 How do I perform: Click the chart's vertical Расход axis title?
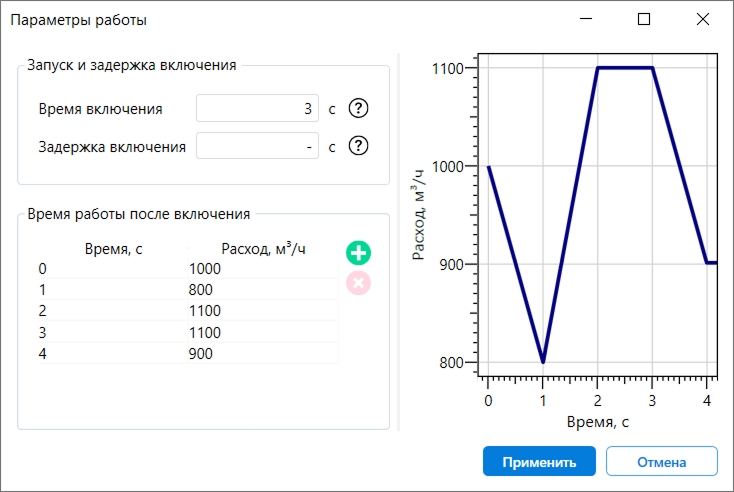click(418, 214)
